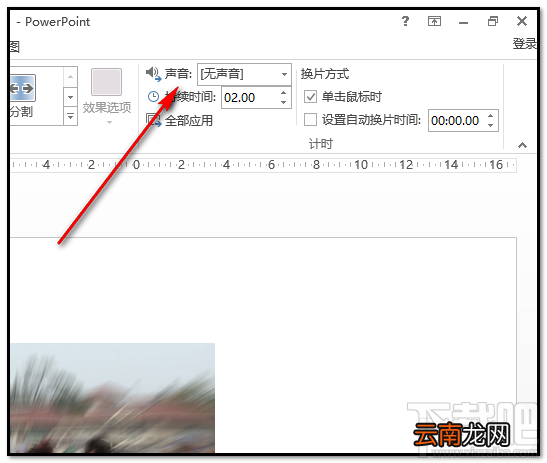Close the PowerPoint window

522,21
